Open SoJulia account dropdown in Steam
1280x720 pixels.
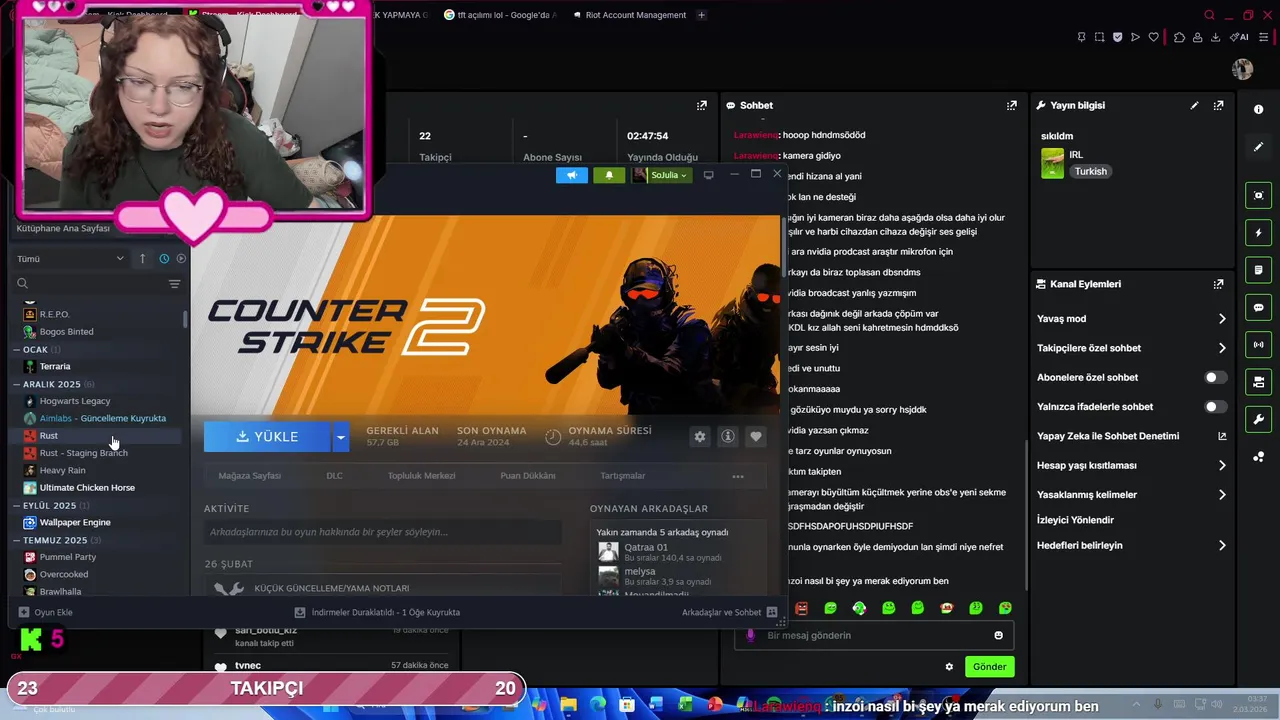point(662,175)
